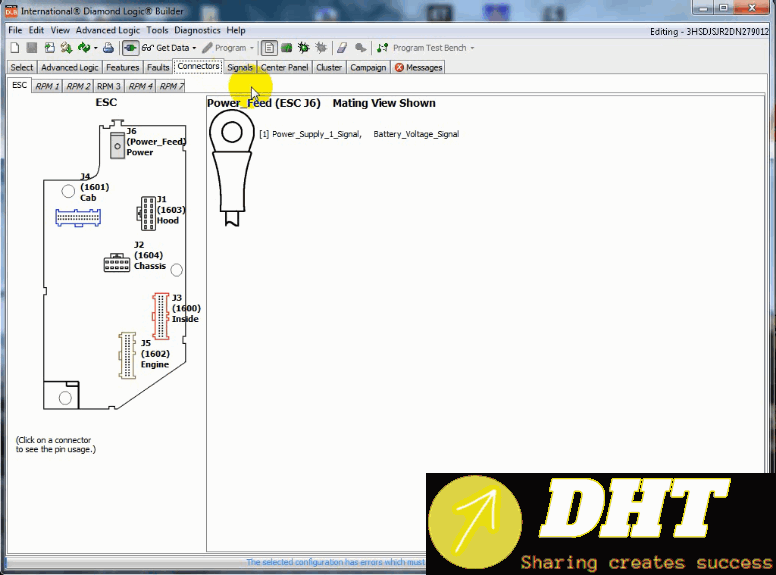Open the Advanced Logic menu
The height and width of the screenshot is (575, 776).
[x=108, y=30]
